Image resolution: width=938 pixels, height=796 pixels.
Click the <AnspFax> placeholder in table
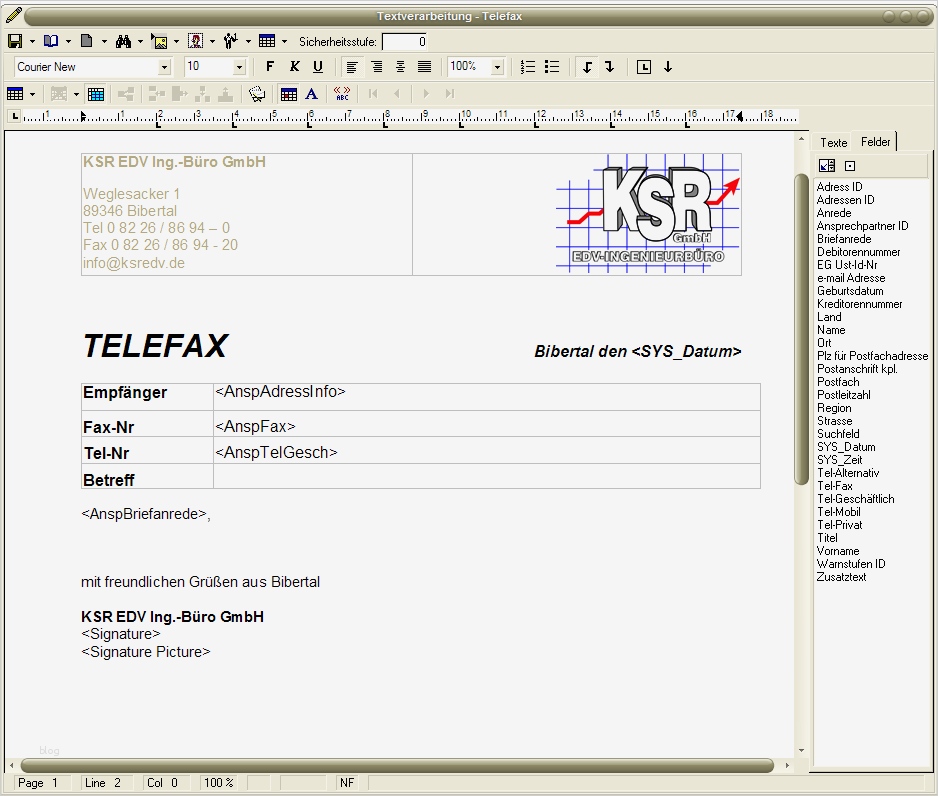coord(255,426)
